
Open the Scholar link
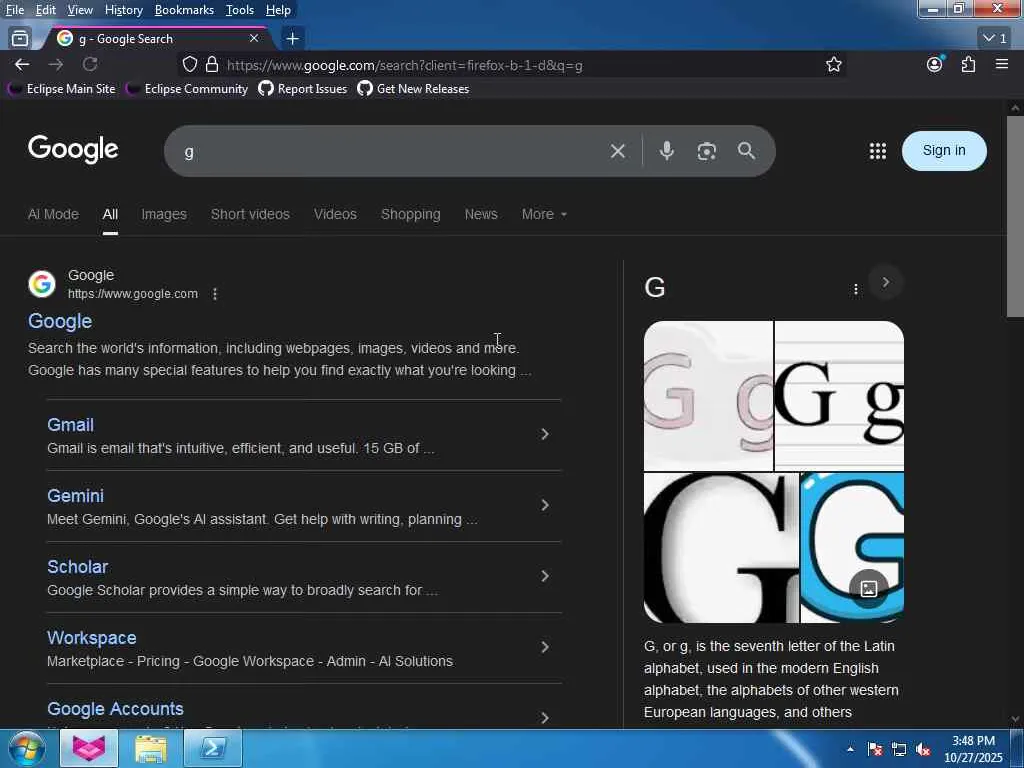78,567
